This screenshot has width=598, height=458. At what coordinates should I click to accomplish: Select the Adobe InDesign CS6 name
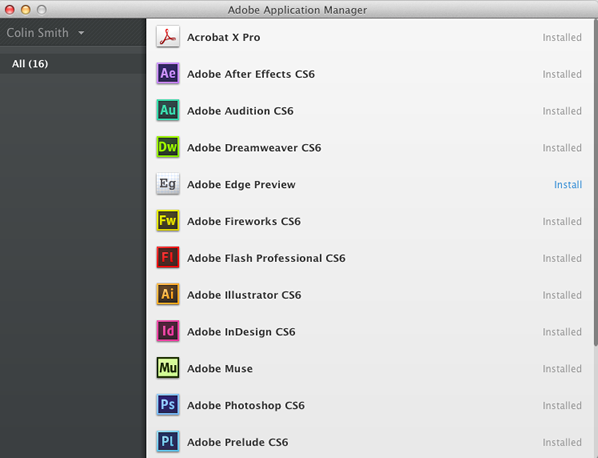click(241, 332)
